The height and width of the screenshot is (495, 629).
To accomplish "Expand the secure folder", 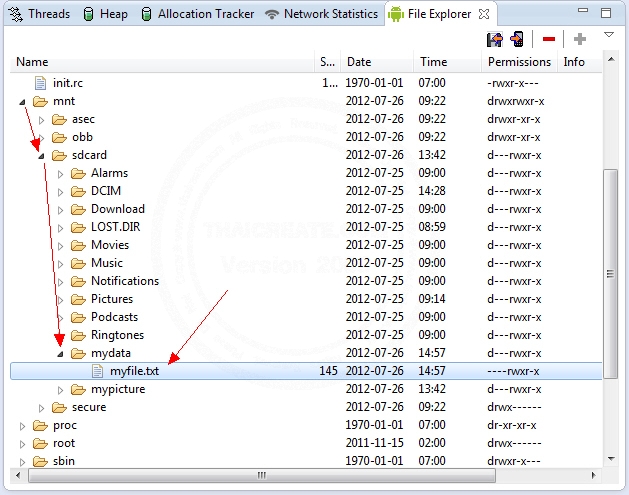I will (x=41, y=408).
